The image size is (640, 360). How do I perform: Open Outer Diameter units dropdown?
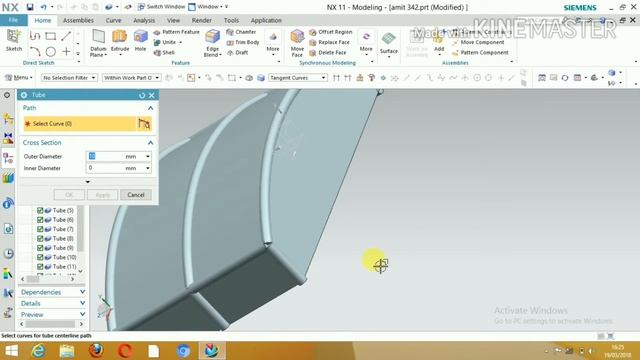(x=148, y=156)
